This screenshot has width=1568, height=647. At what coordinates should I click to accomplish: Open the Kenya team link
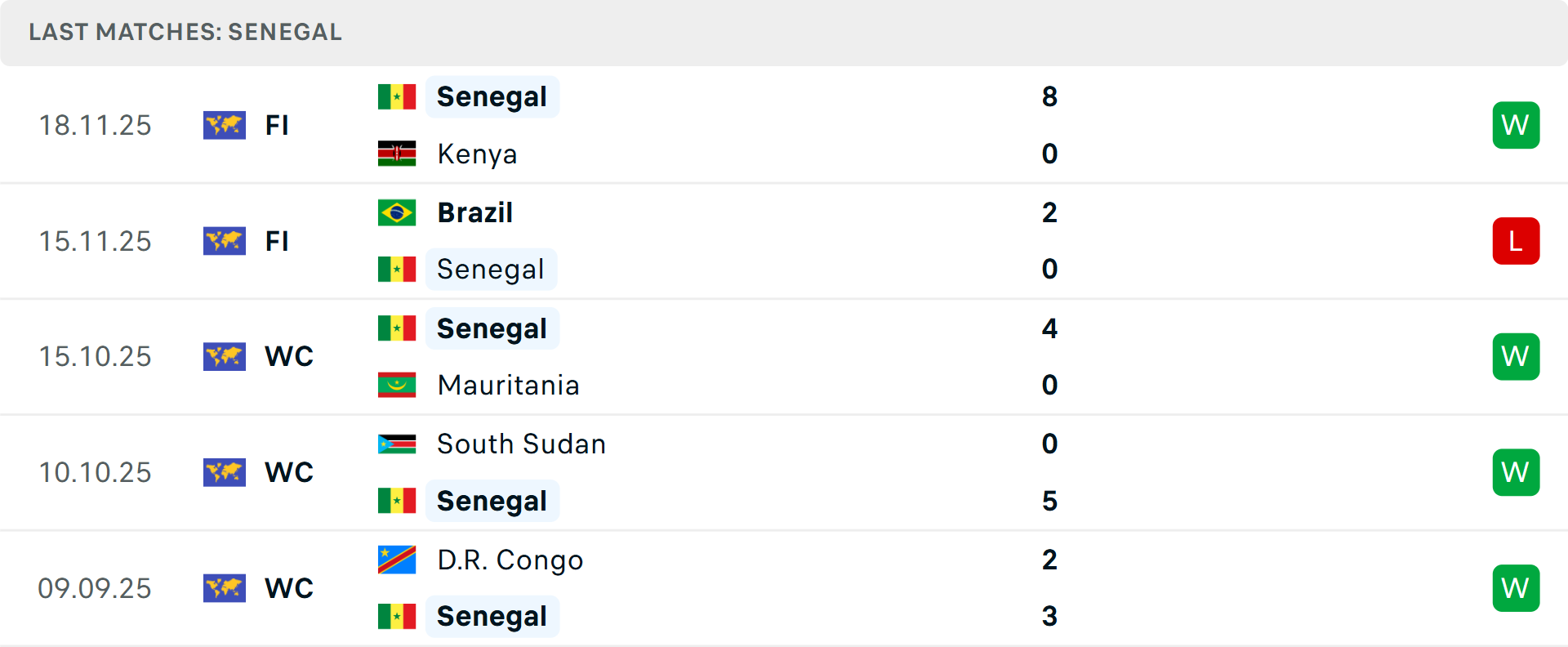click(x=477, y=154)
